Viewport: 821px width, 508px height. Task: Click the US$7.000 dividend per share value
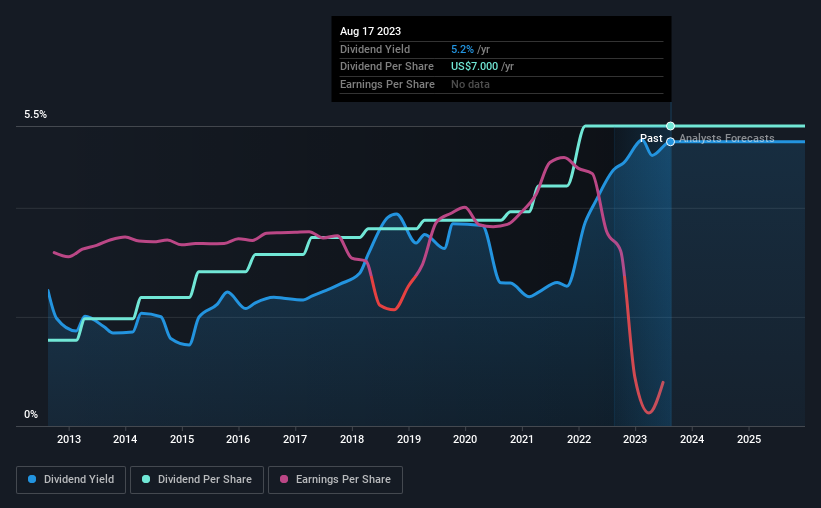[474, 67]
